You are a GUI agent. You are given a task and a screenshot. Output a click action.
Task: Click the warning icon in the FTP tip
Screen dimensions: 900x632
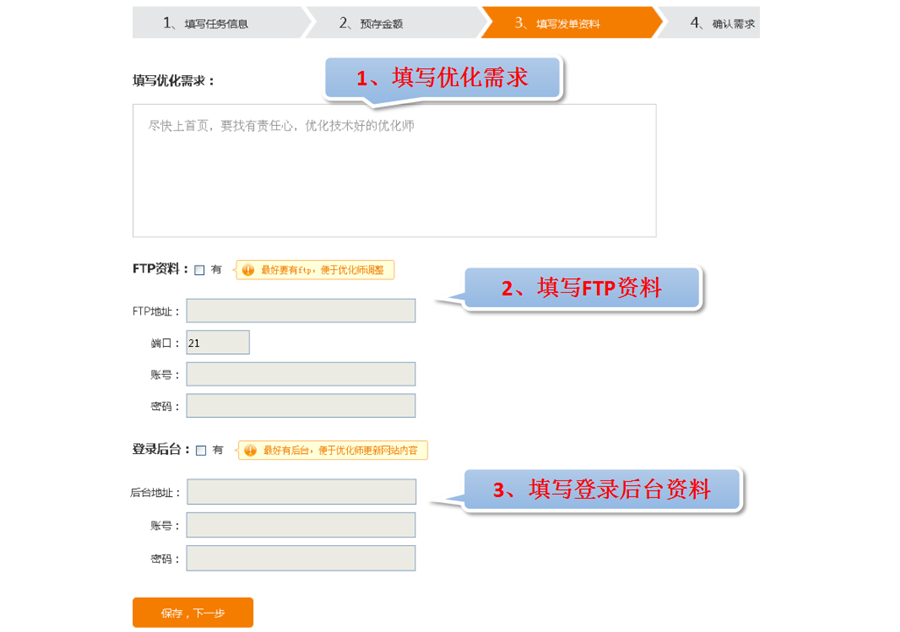pos(248,270)
